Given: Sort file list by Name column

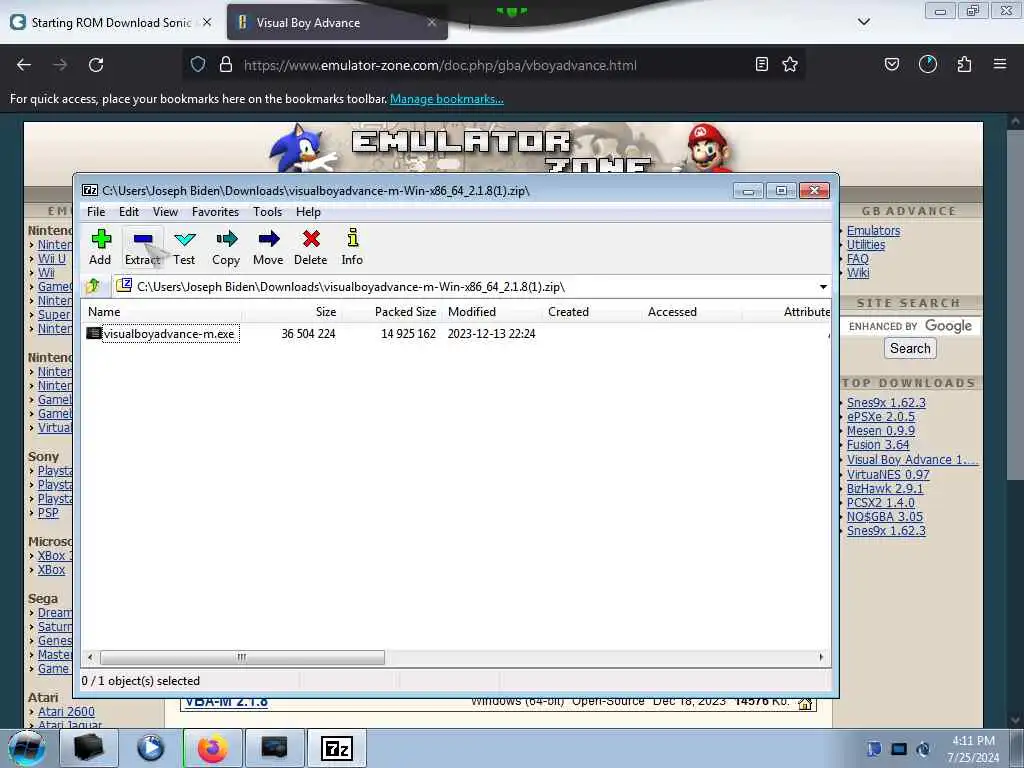Looking at the screenshot, I should (161, 312).
